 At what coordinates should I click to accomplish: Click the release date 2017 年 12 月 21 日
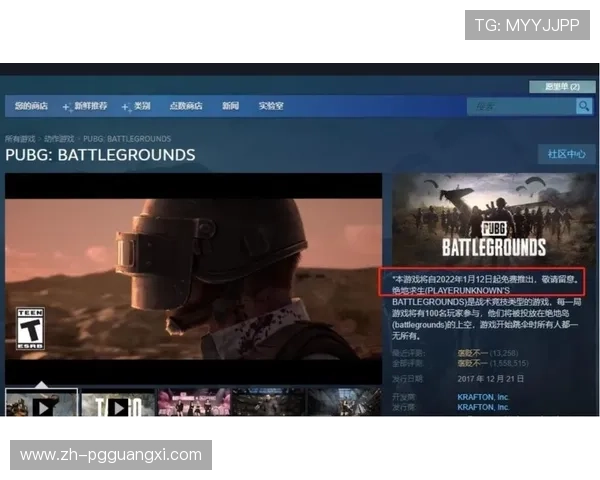pos(491,379)
